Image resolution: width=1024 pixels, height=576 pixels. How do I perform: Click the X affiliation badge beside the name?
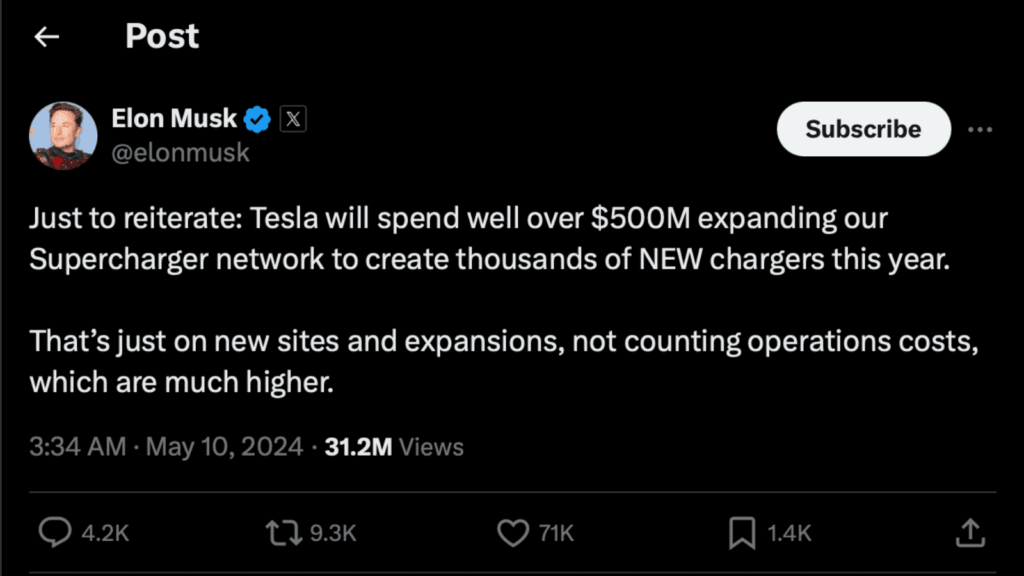292,119
